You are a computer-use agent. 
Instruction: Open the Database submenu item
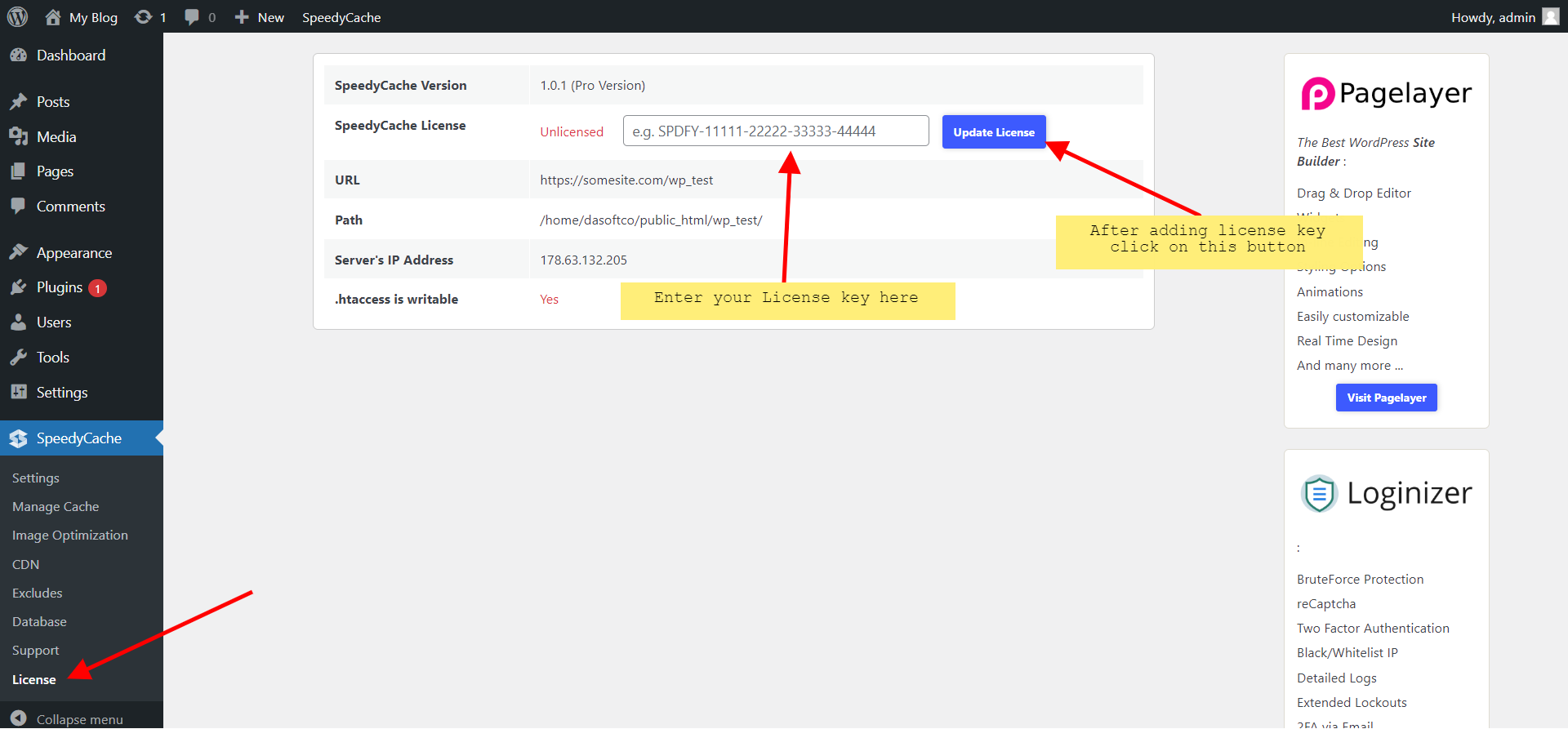[x=39, y=621]
